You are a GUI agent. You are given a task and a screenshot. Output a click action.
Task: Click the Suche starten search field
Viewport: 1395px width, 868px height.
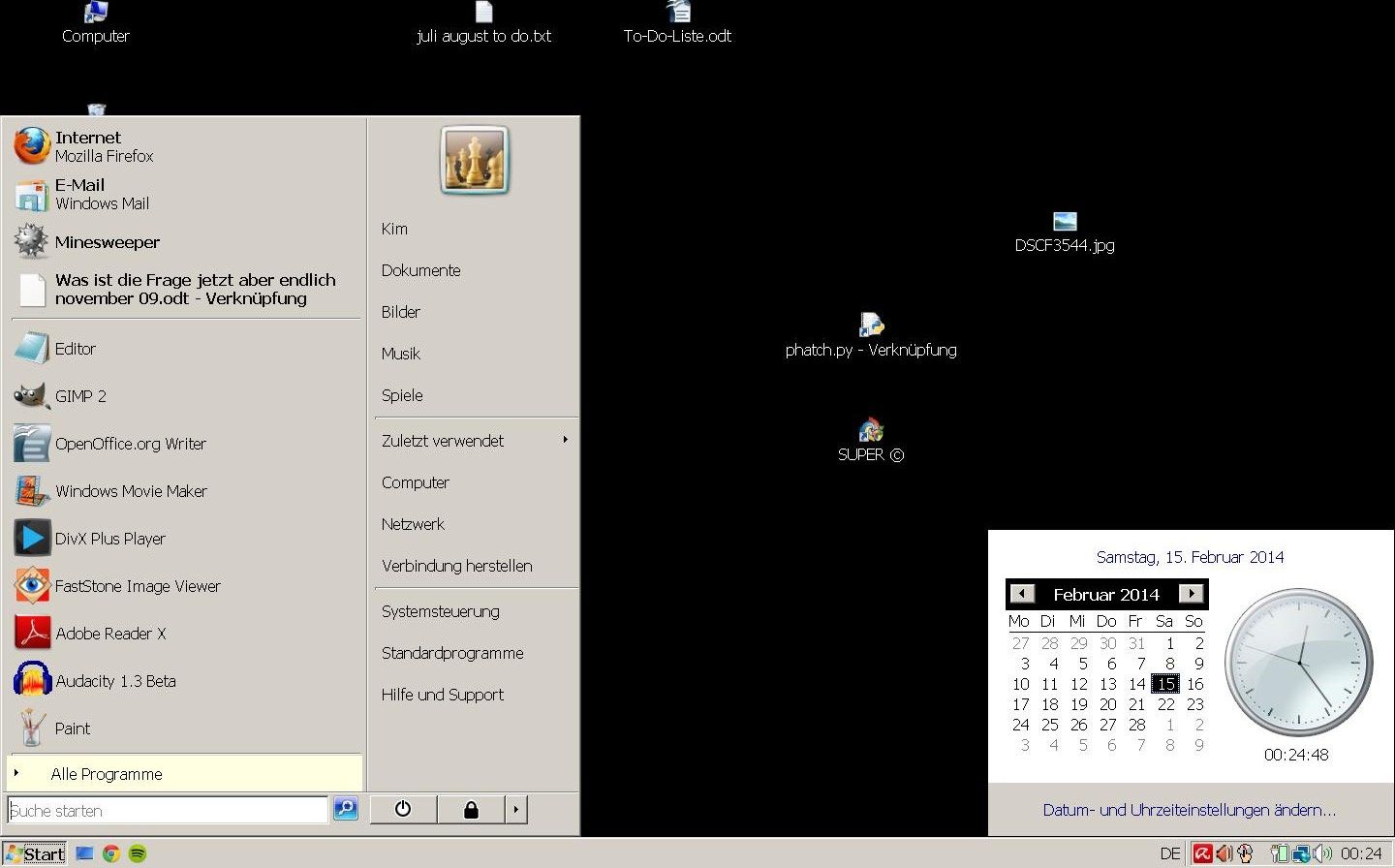click(167, 810)
